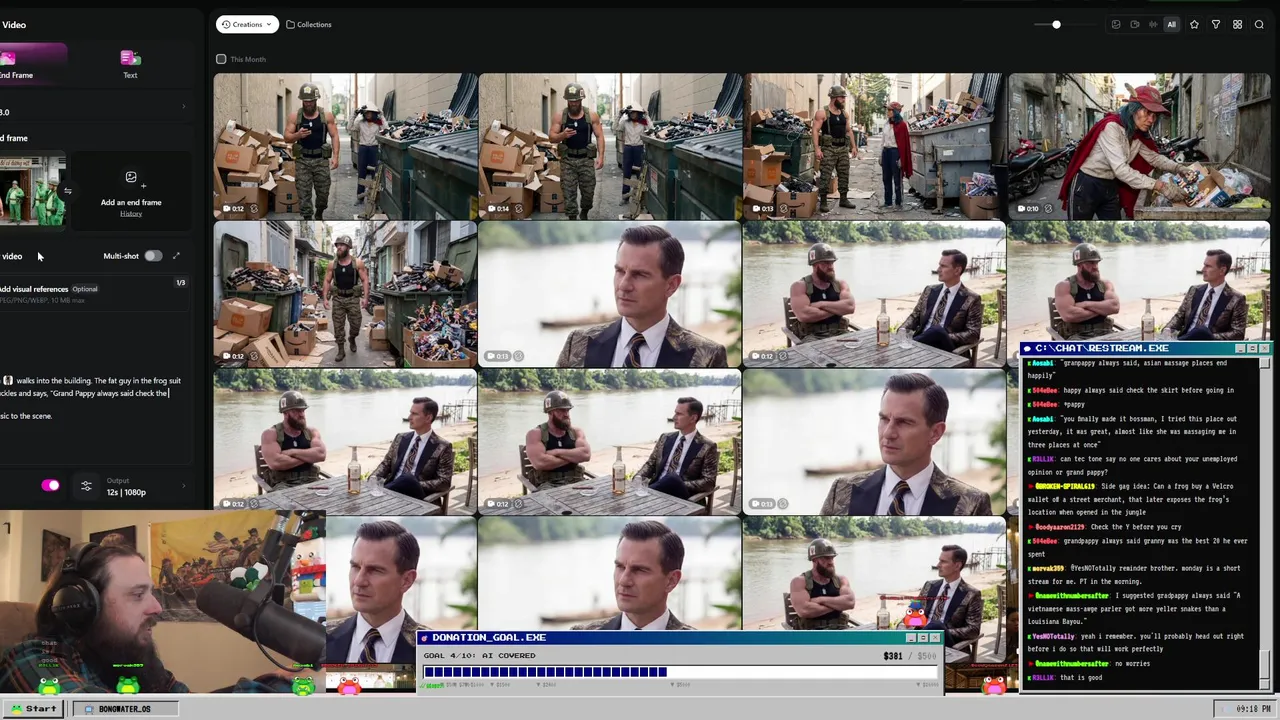This screenshot has width=1280, height=720.
Task: Switch layout with the grid view icon
Action: [x=1237, y=24]
